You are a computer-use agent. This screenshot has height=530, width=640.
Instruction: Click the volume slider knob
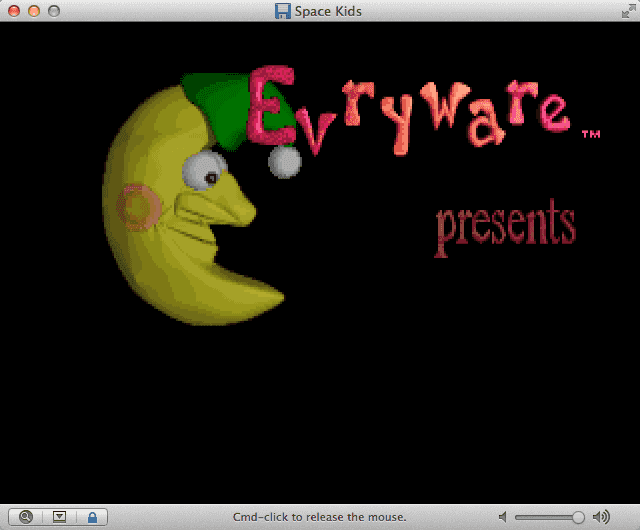[578, 517]
